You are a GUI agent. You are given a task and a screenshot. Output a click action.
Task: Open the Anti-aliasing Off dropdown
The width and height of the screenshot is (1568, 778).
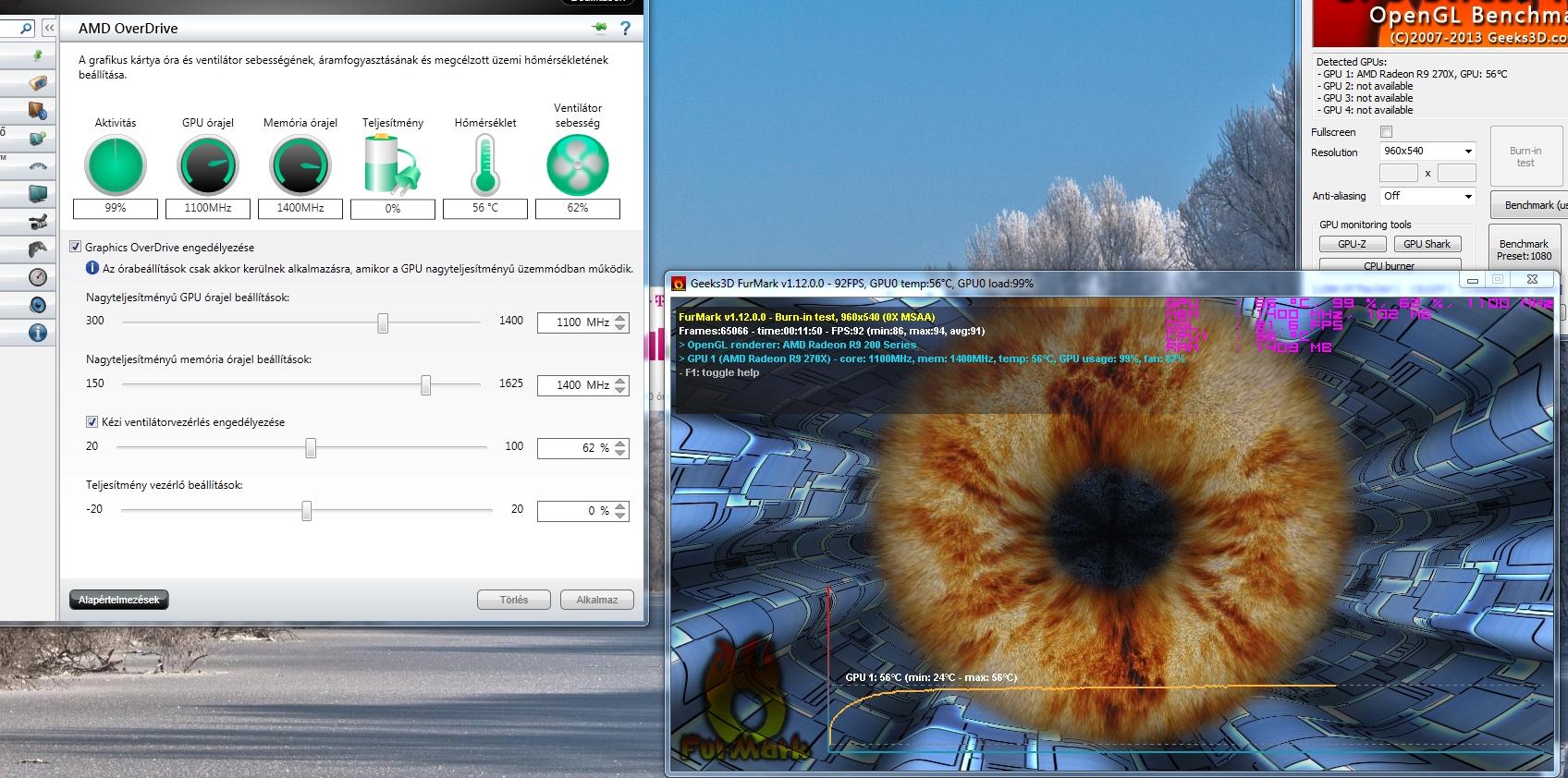pos(1427,196)
